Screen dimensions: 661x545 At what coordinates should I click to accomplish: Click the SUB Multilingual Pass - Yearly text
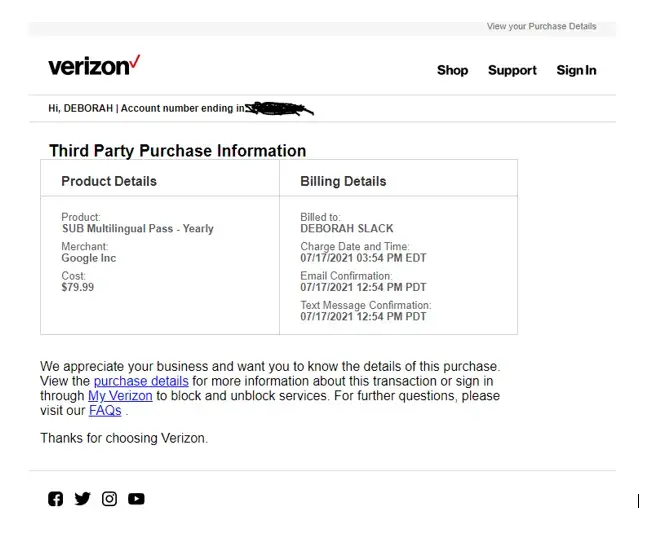pos(137,229)
